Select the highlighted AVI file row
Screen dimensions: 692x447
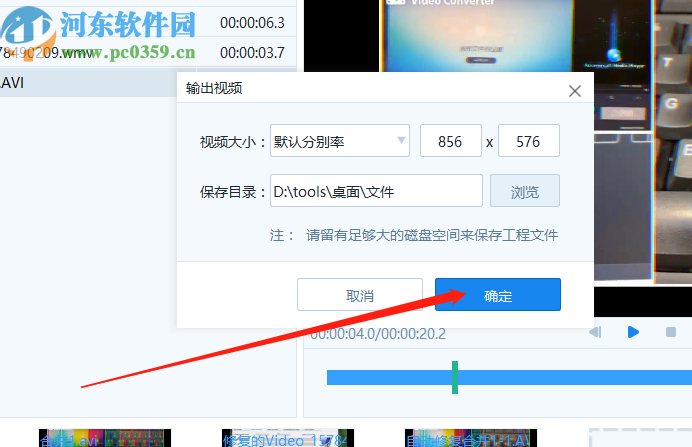88,83
